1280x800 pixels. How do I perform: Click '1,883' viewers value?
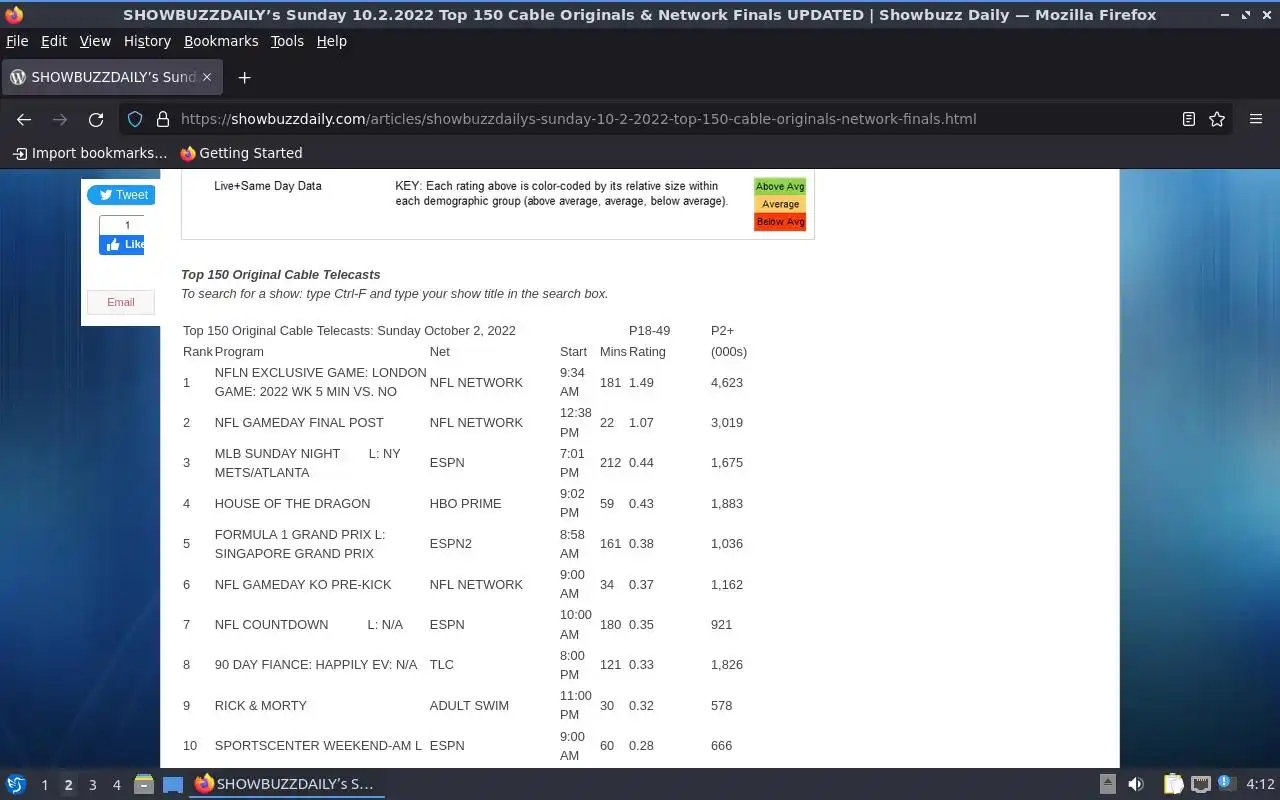(727, 504)
